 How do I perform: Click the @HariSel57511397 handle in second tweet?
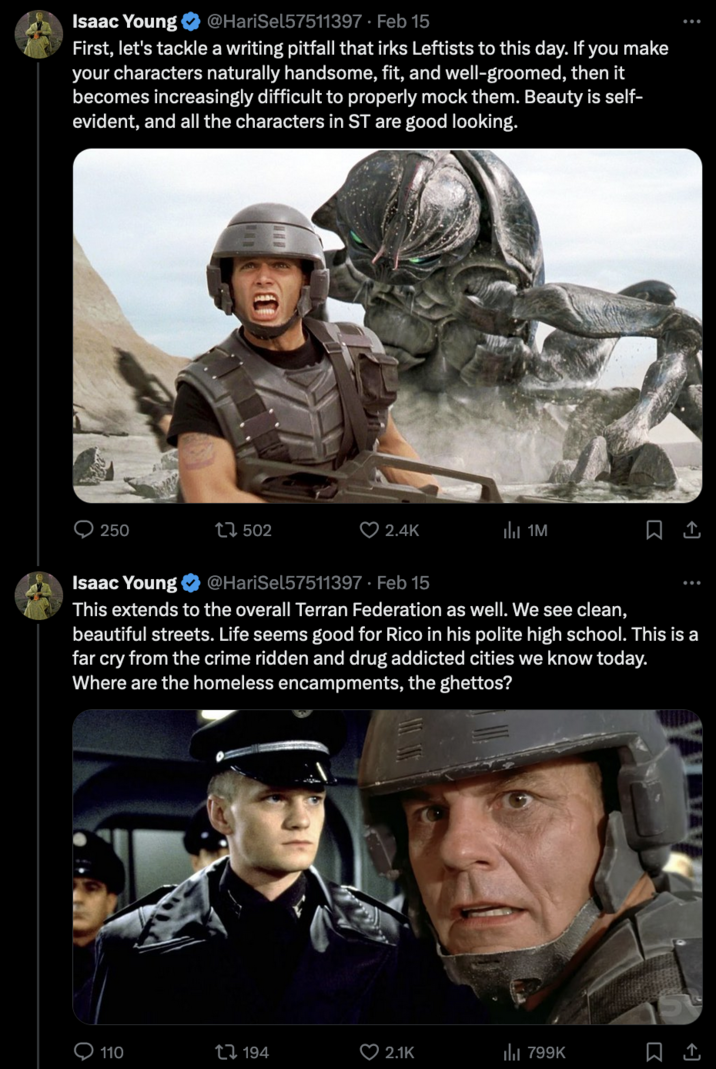point(284,583)
